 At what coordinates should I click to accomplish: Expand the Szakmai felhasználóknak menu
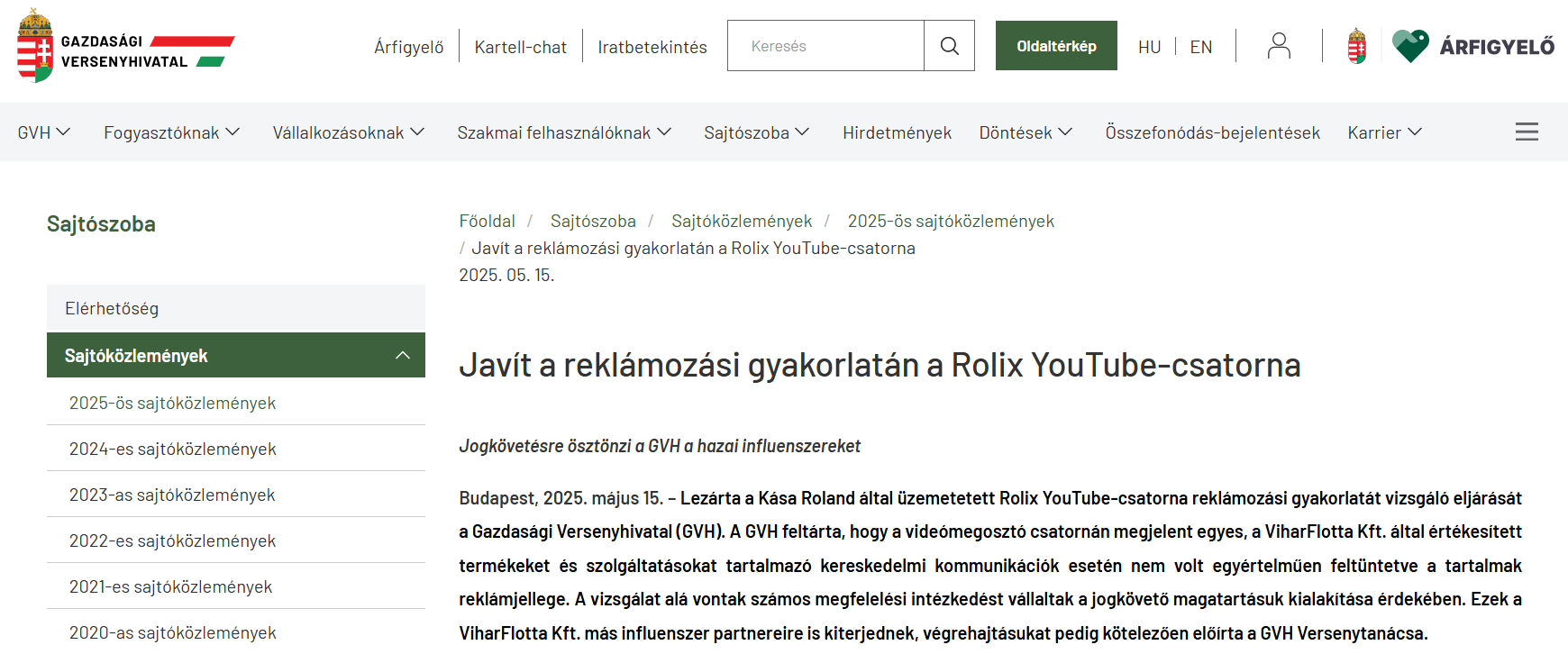(x=564, y=132)
